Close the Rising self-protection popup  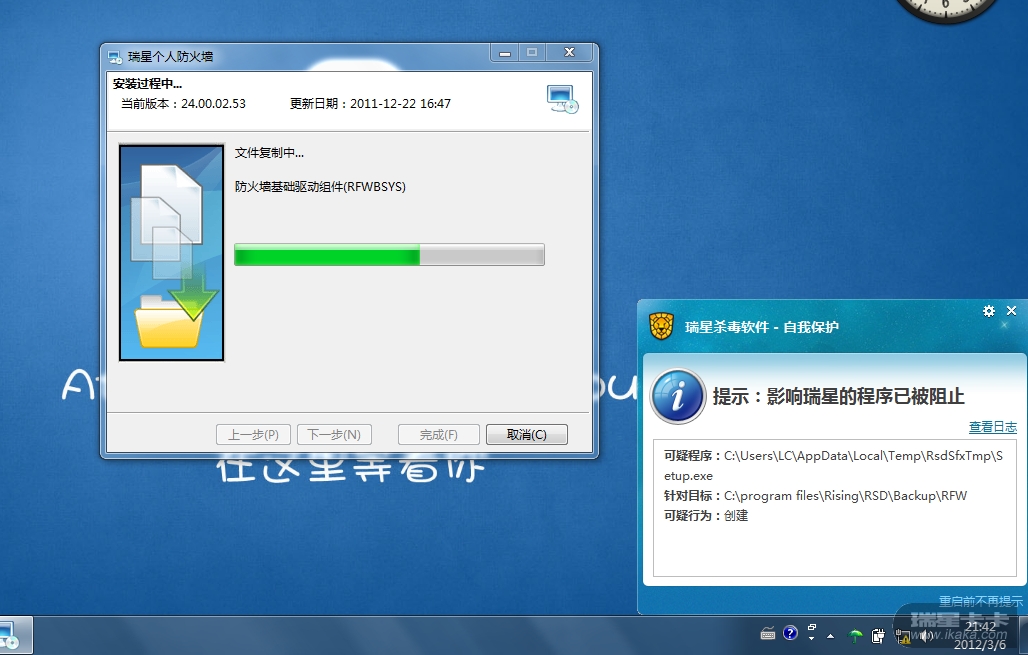pyautogui.click(x=1012, y=311)
